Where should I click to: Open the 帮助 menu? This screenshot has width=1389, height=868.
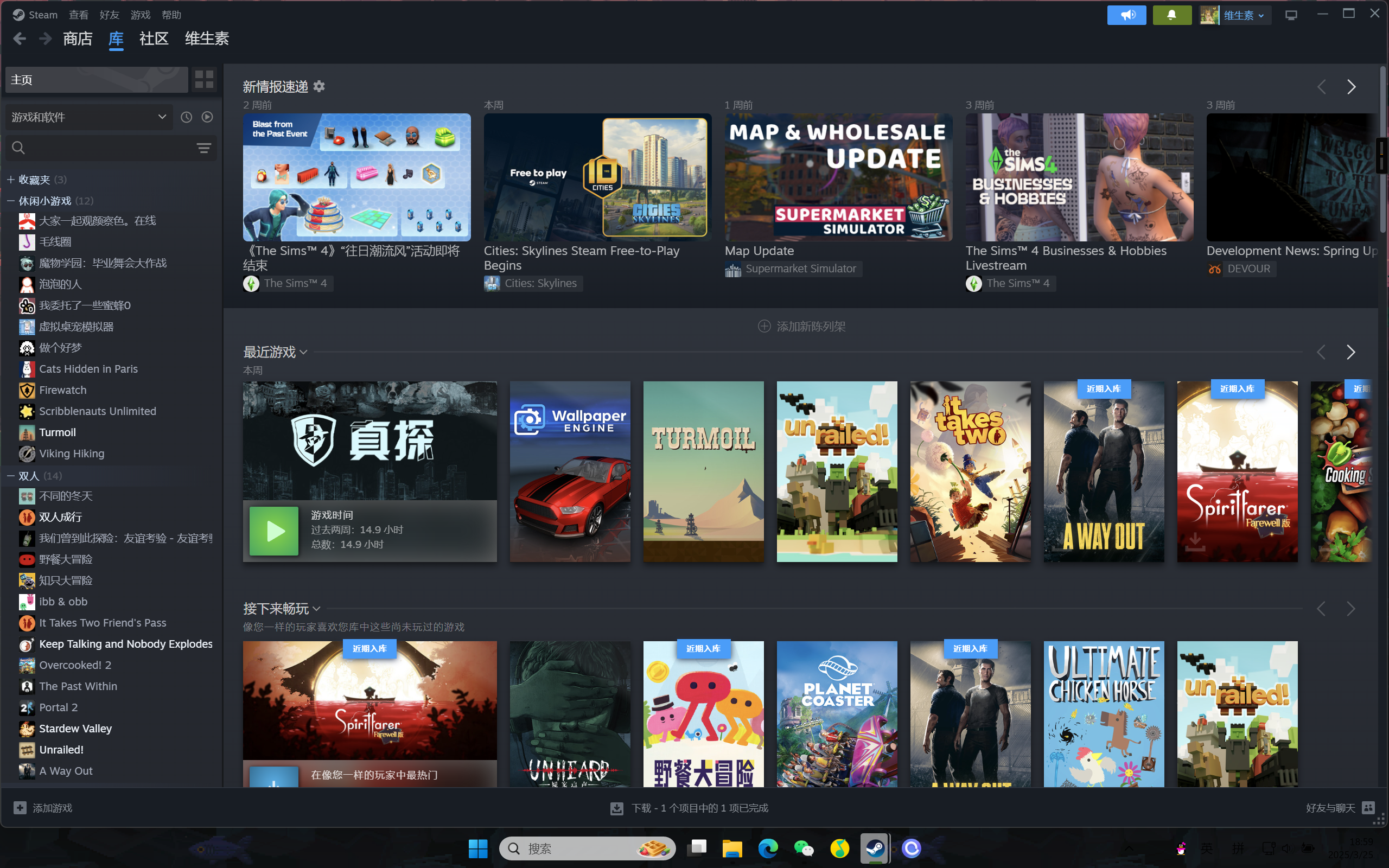coord(171,15)
